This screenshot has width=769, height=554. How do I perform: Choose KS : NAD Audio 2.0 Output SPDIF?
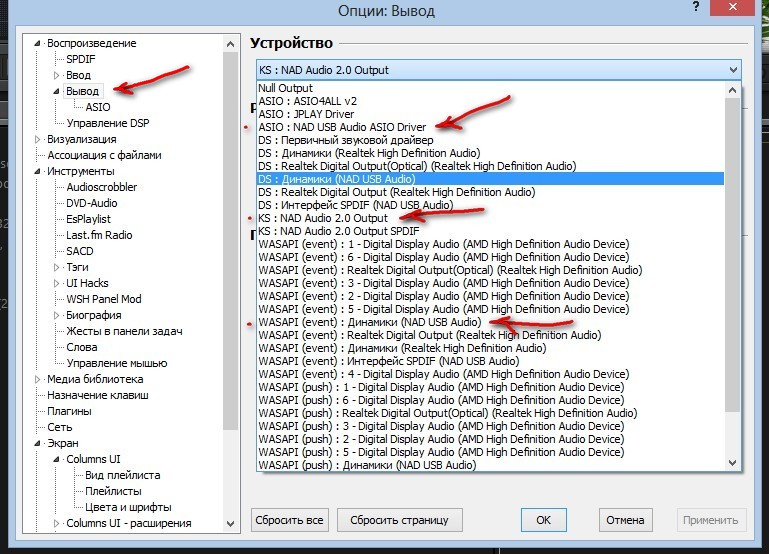[x=490, y=231]
